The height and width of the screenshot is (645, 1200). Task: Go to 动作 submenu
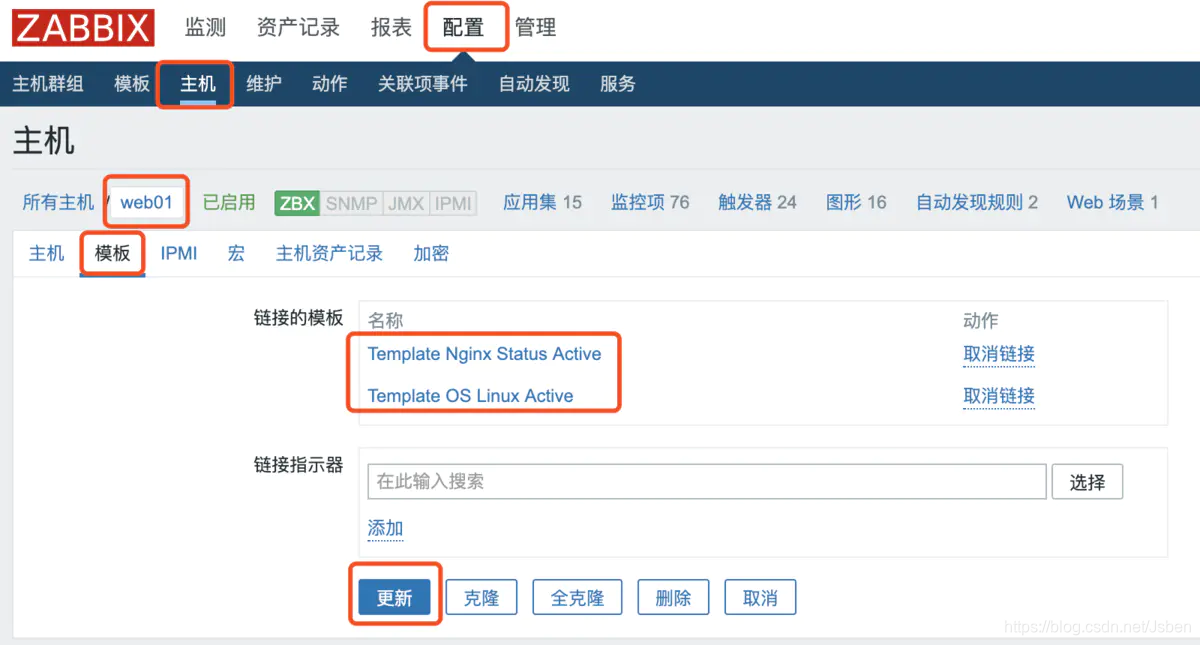330,84
